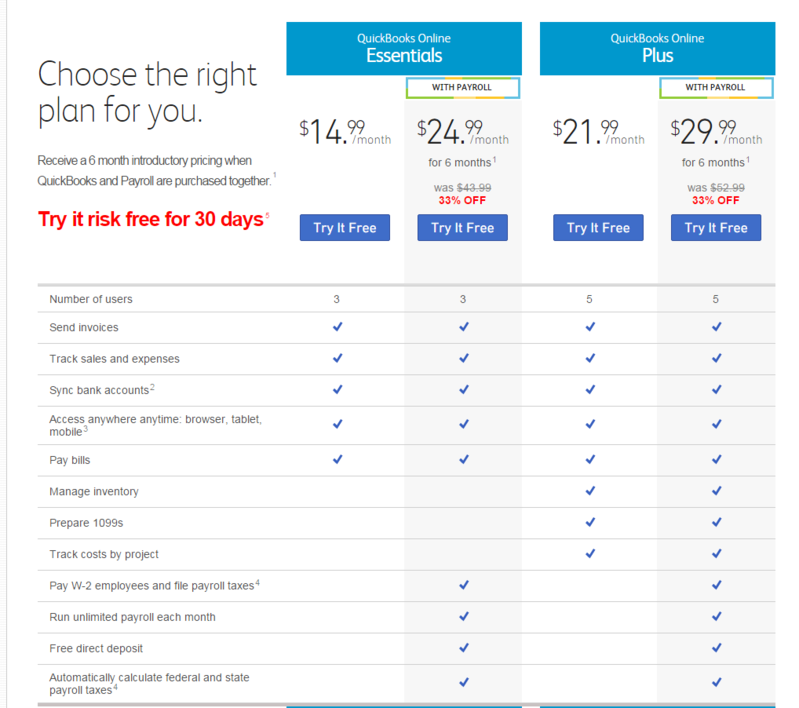
Task: Click the WITH PAYROLL badge under Plus
Action: [x=716, y=87]
